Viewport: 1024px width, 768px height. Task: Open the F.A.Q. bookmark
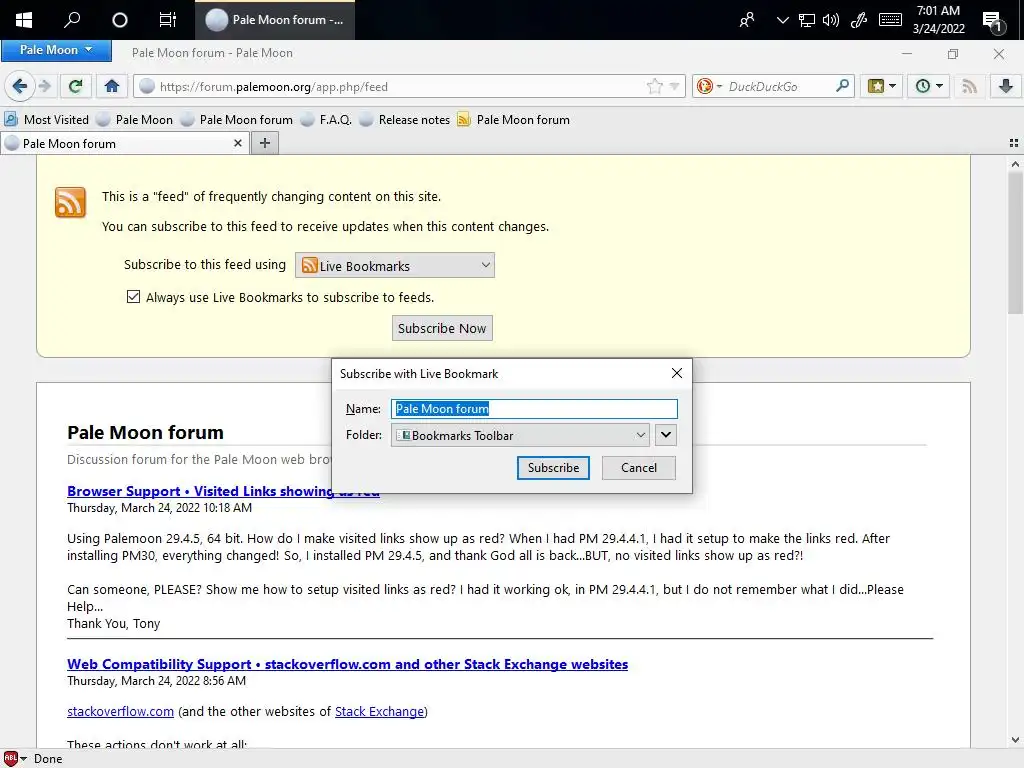327,120
